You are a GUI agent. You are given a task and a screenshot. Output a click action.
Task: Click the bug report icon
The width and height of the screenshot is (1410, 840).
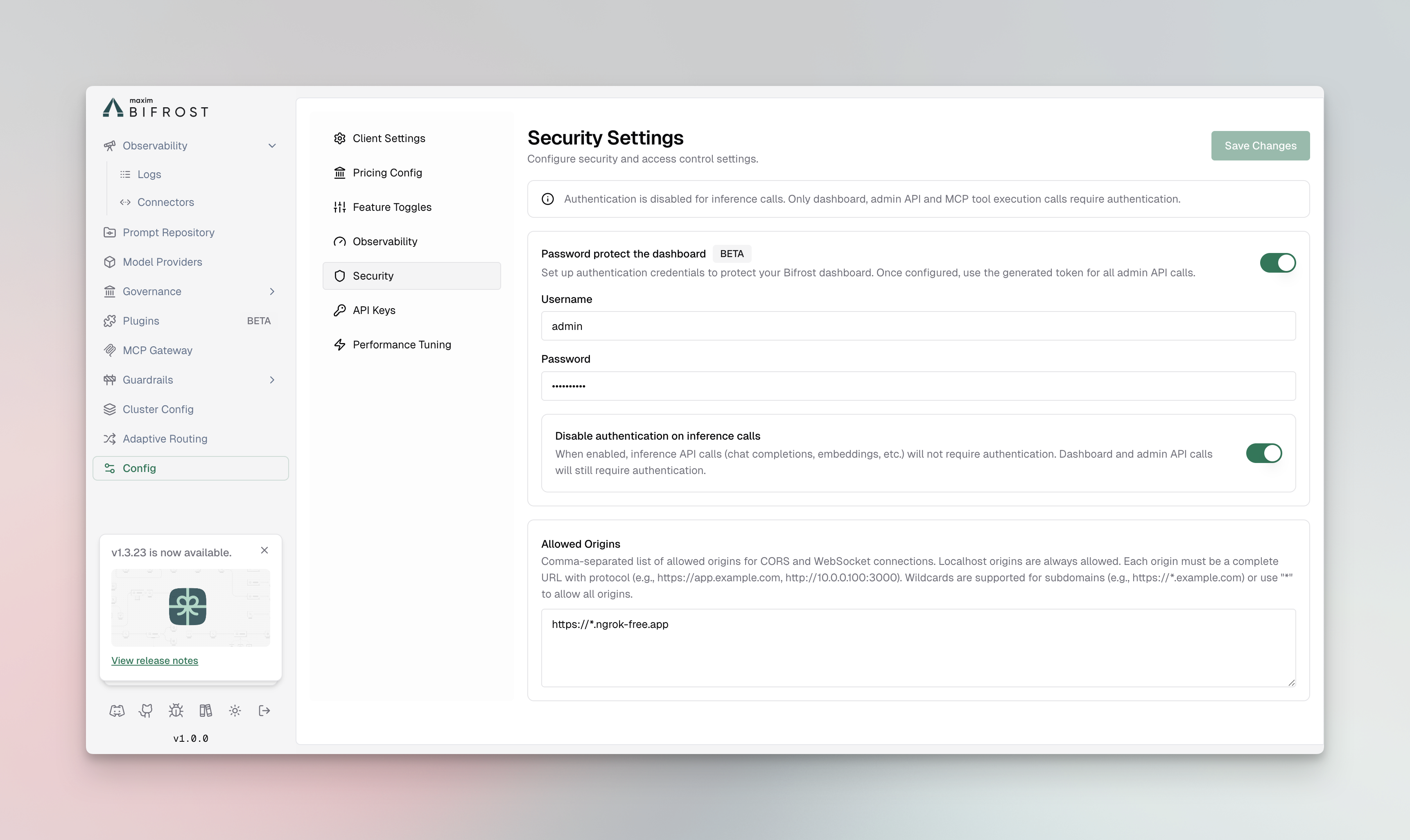[x=176, y=710]
